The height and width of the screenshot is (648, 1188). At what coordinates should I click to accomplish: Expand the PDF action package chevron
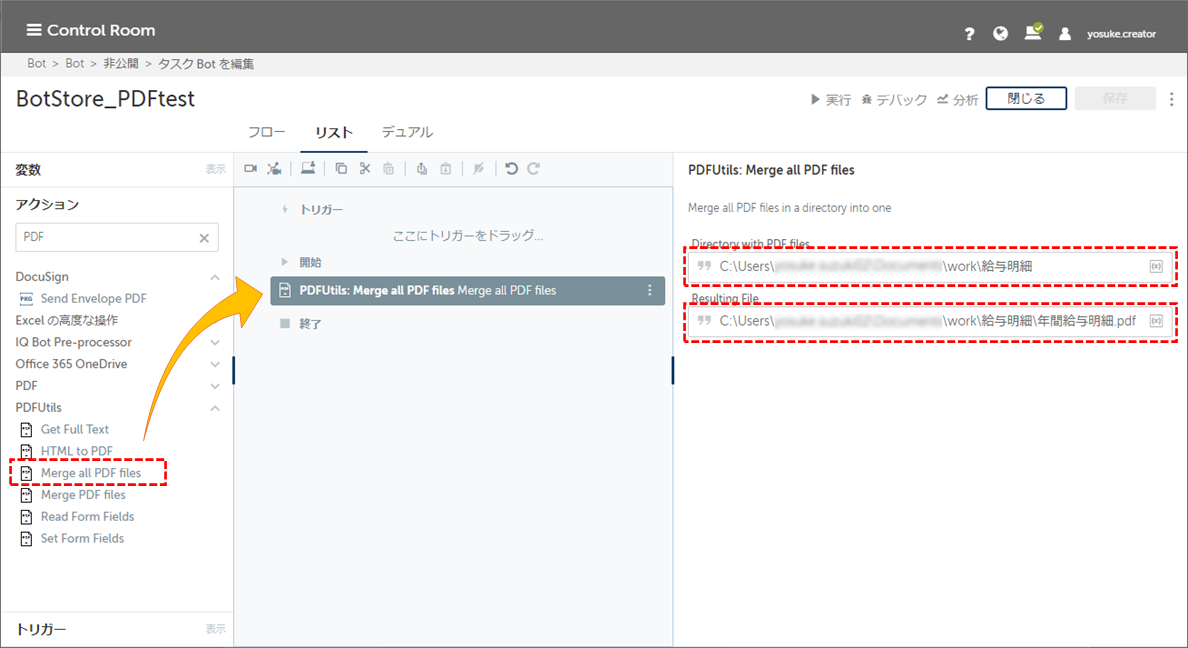click(215, 387)
